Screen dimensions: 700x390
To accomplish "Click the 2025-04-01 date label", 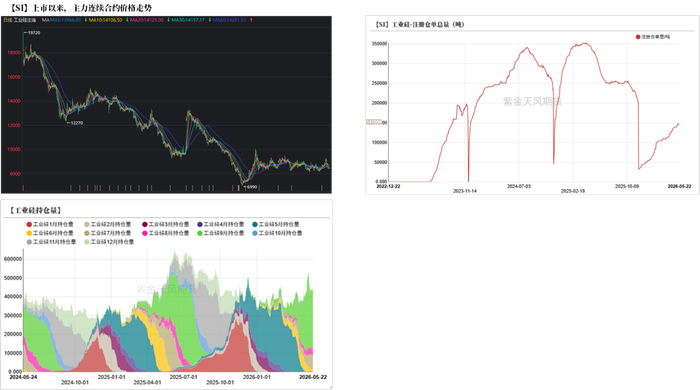I will click(147, 382).
